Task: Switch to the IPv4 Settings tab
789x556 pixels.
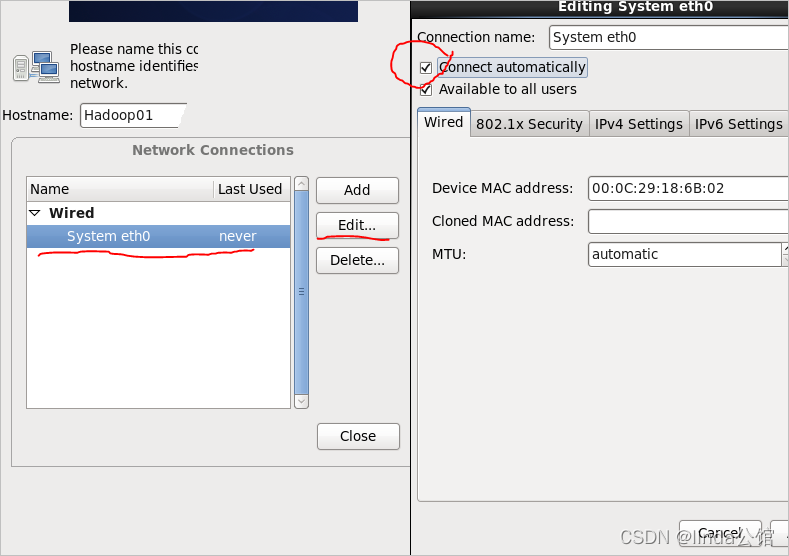Action: click(x=638, y=124)
